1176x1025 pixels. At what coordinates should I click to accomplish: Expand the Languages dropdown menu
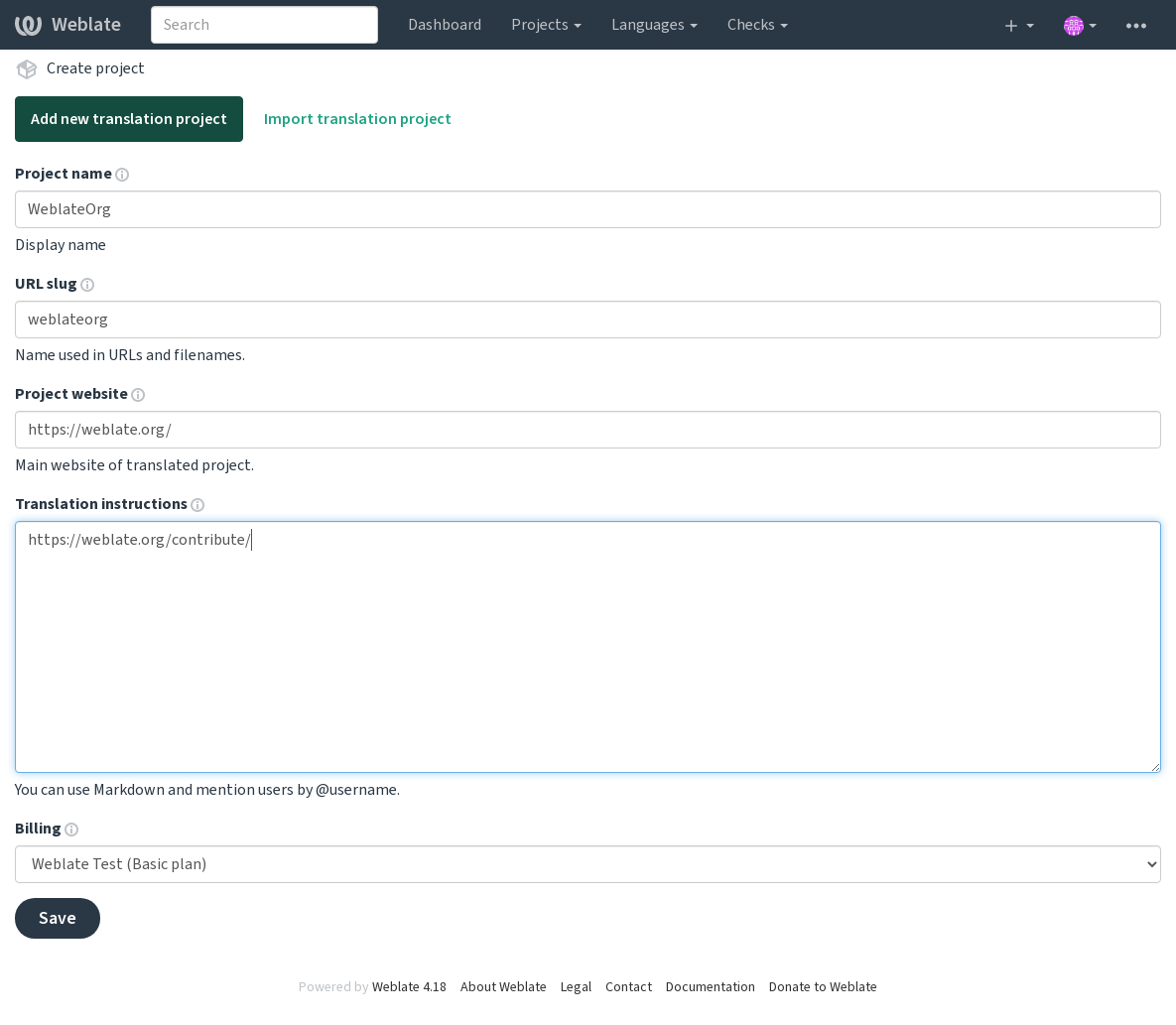(x=654, y=25)
